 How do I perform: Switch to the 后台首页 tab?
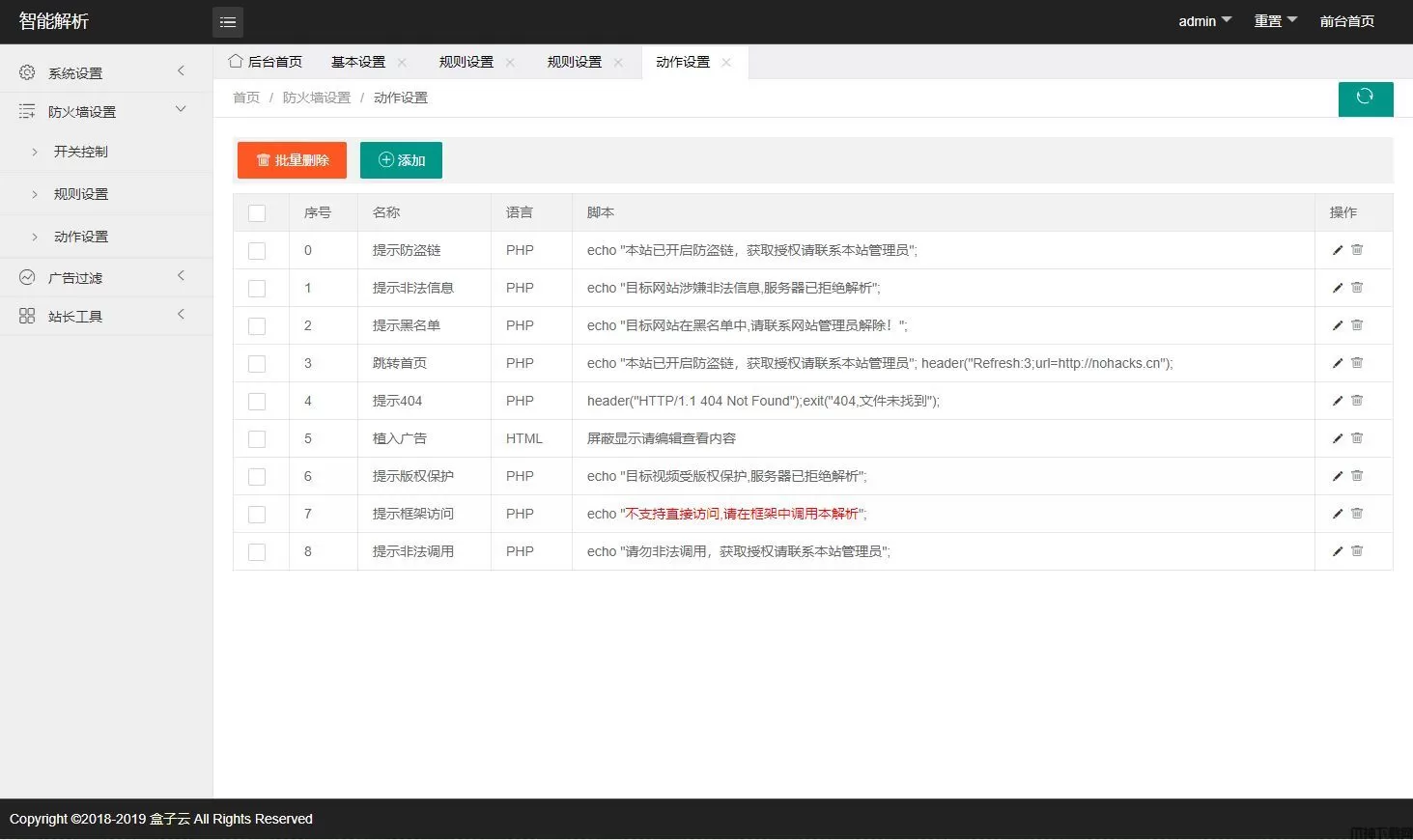pyautogui.click(x=267, y=62)
